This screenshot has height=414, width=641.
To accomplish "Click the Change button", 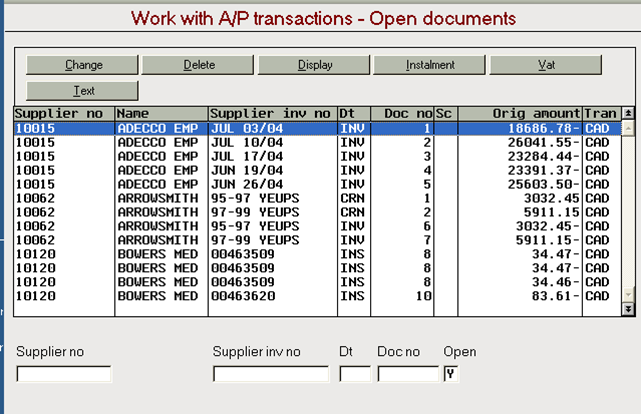I will click(x=82, y=65).
